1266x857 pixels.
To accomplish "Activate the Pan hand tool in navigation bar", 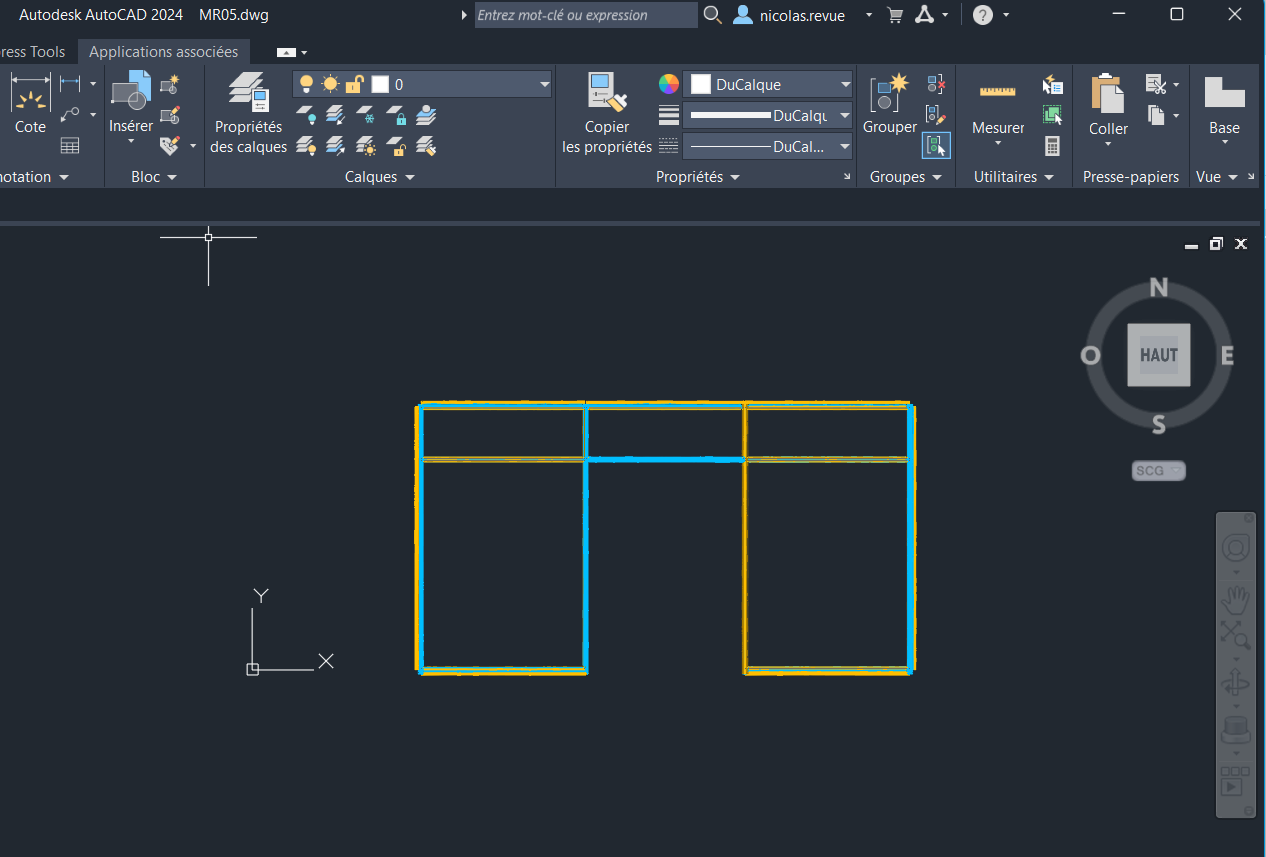I will tap(1236, 600).
